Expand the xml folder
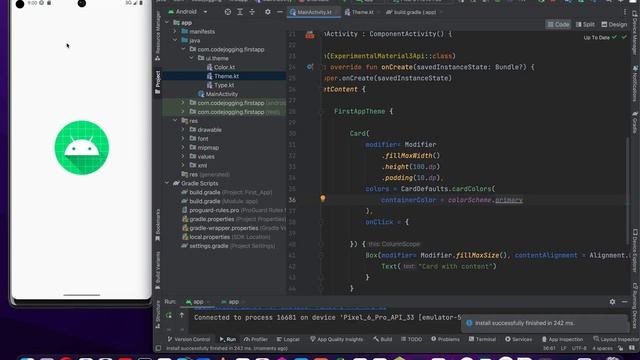Viewport: 640px width, 360px height. [183, 166]
